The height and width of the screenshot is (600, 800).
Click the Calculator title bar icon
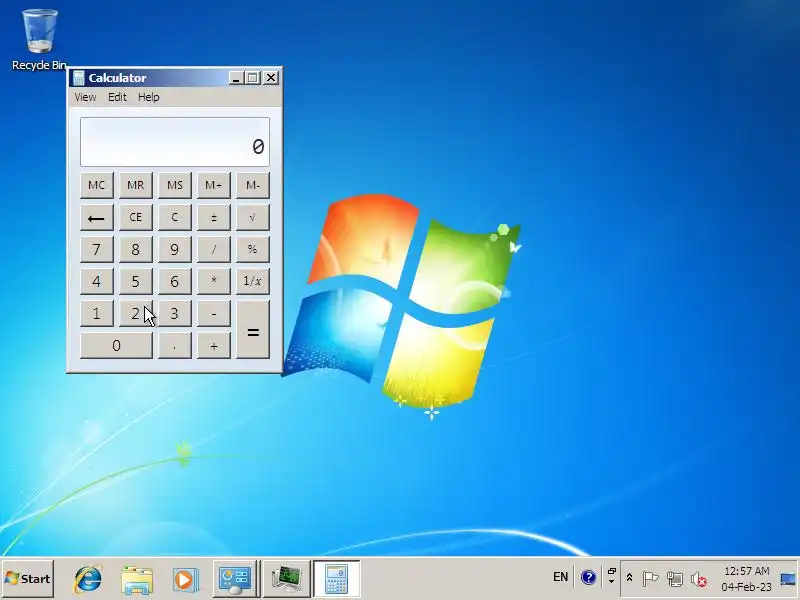pyautogui.click(x=79, y=78)
